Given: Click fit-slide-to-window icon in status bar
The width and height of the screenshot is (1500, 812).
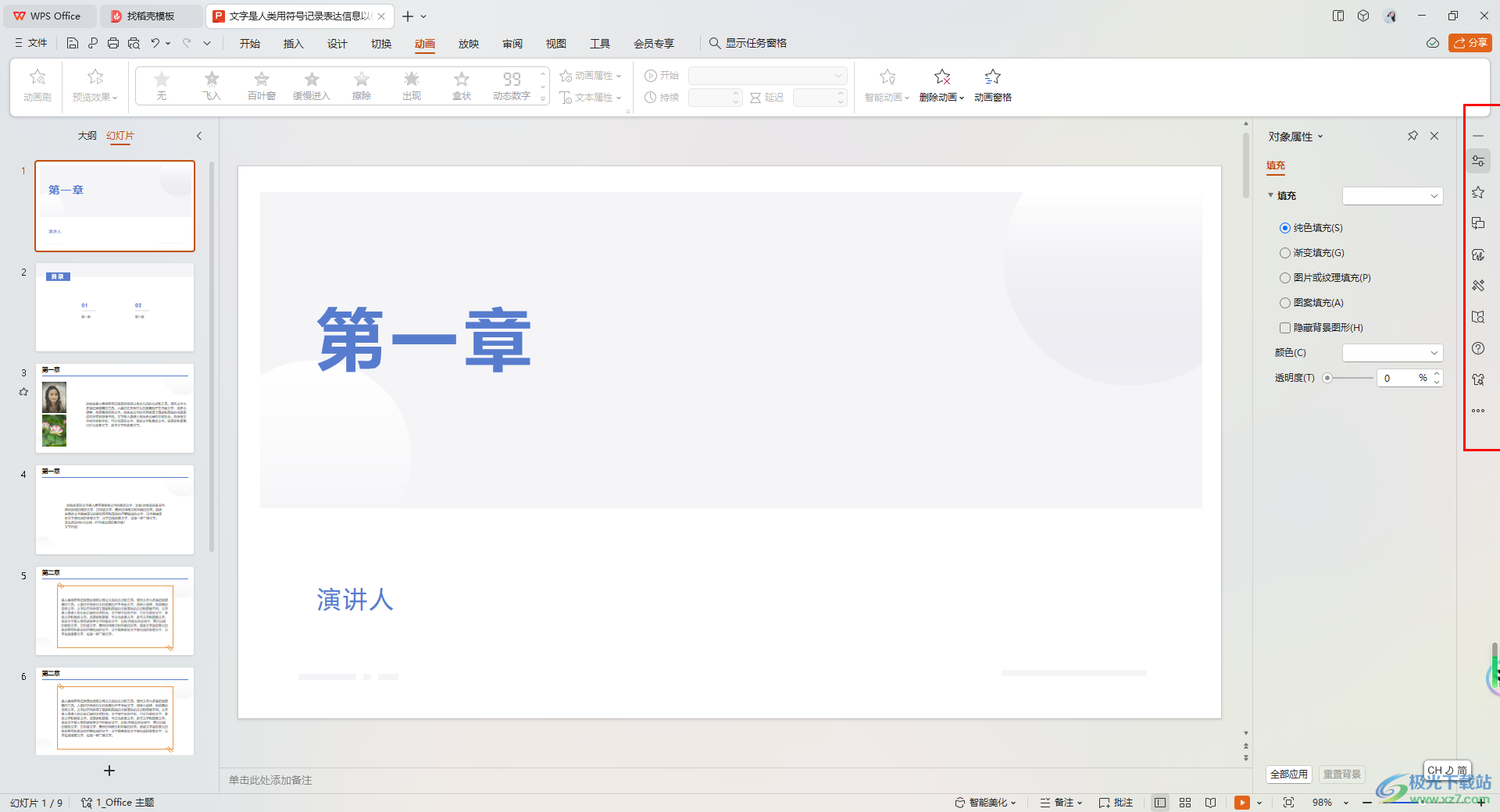Looking at the screenshot, I should click(x=1288, y=803).
